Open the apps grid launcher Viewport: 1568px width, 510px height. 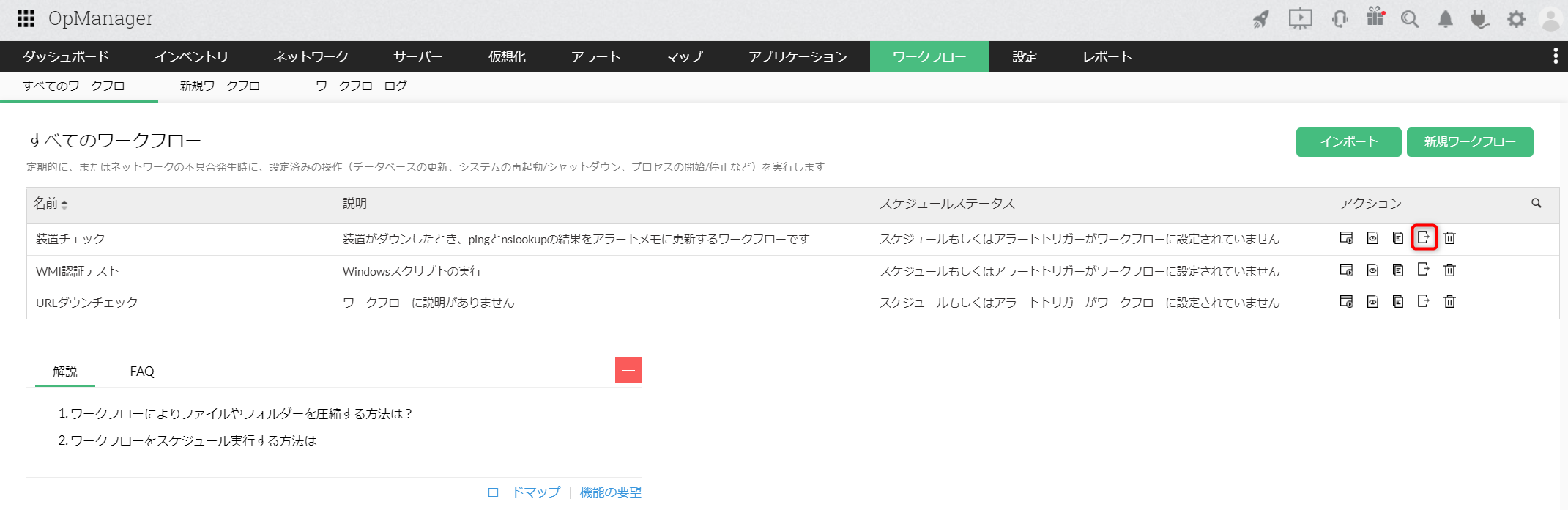[x=26, y=18]
